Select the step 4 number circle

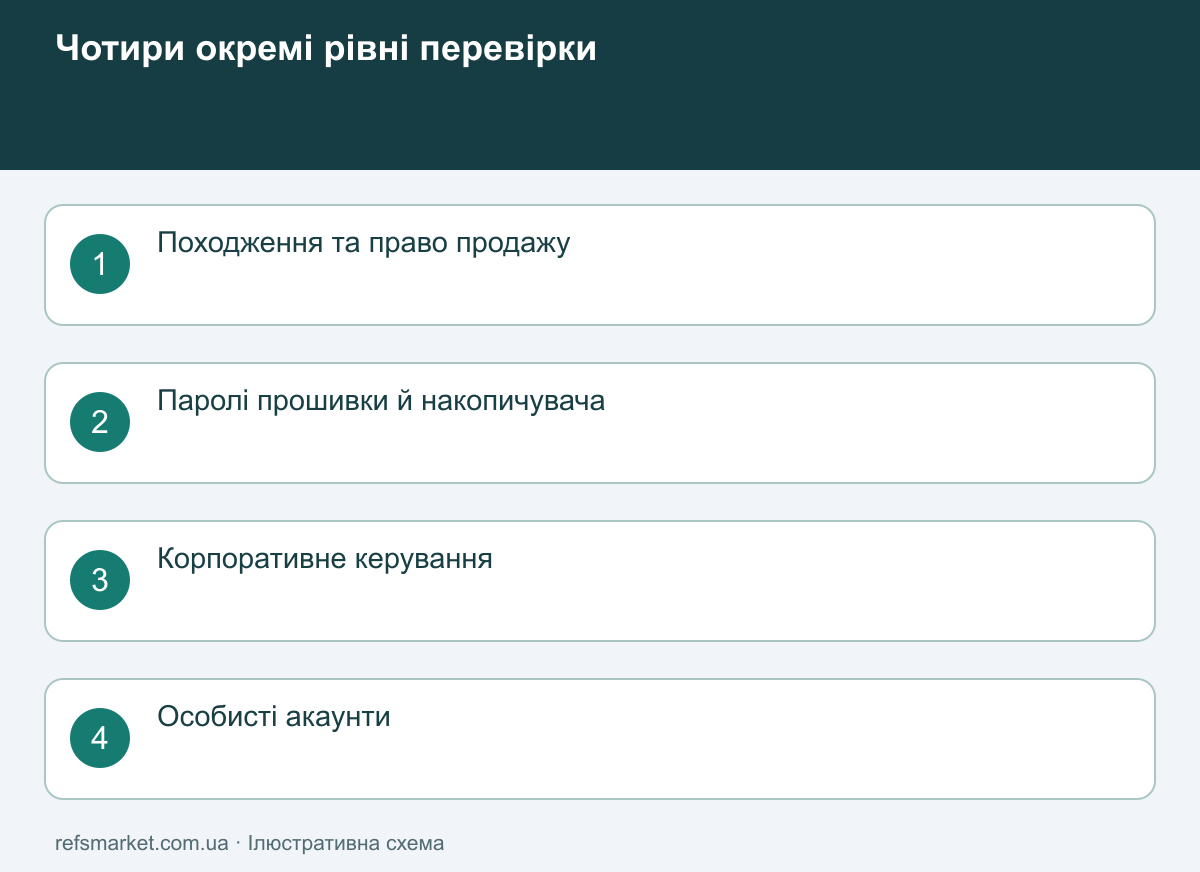coord(100,738)
